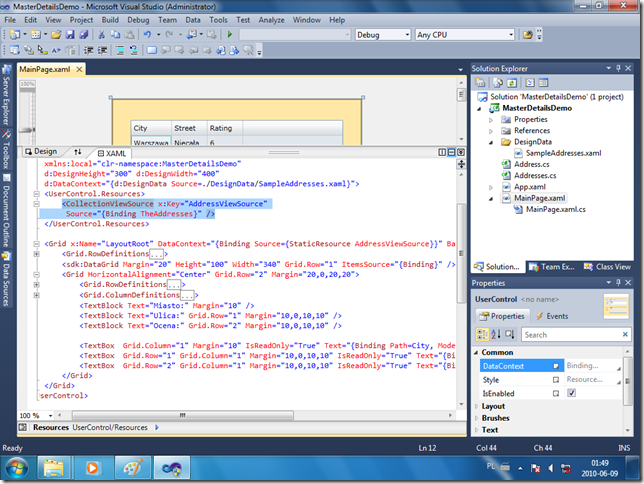Image resolution: width=644 pixels, height=484 pixels.
Task: Click the Comment selection icon
Action: point(120,50)
